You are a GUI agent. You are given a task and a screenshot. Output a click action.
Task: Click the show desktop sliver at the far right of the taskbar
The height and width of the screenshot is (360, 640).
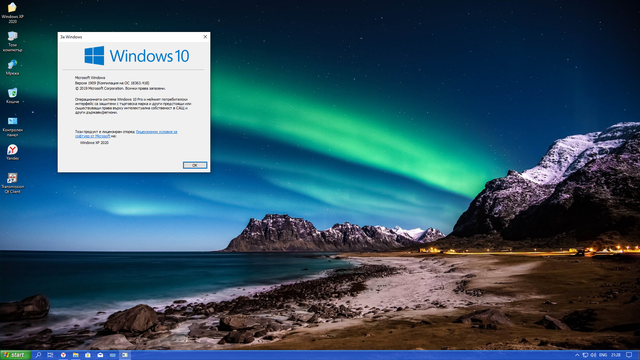point(638,355)
